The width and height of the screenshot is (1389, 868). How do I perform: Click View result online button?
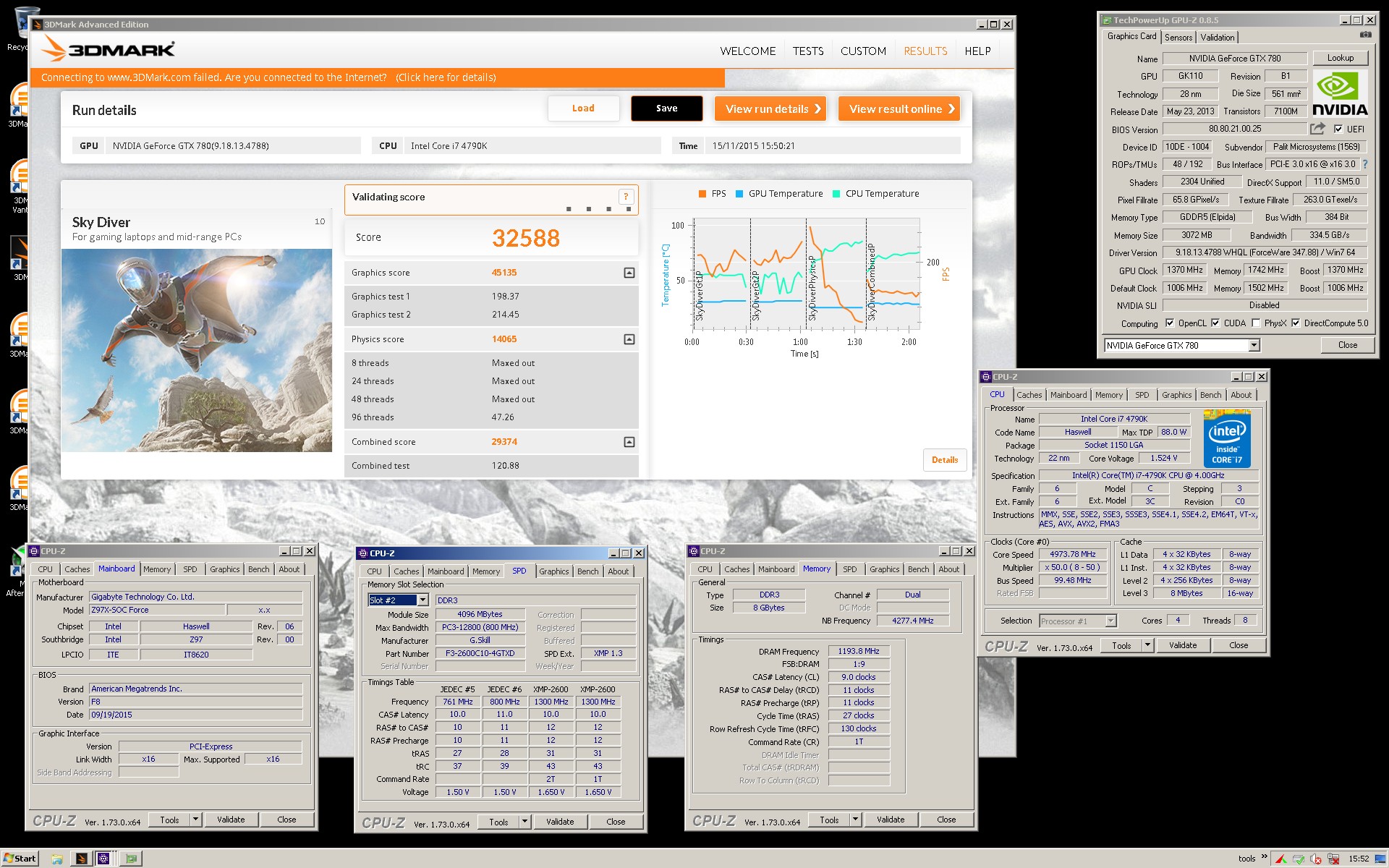899,109
